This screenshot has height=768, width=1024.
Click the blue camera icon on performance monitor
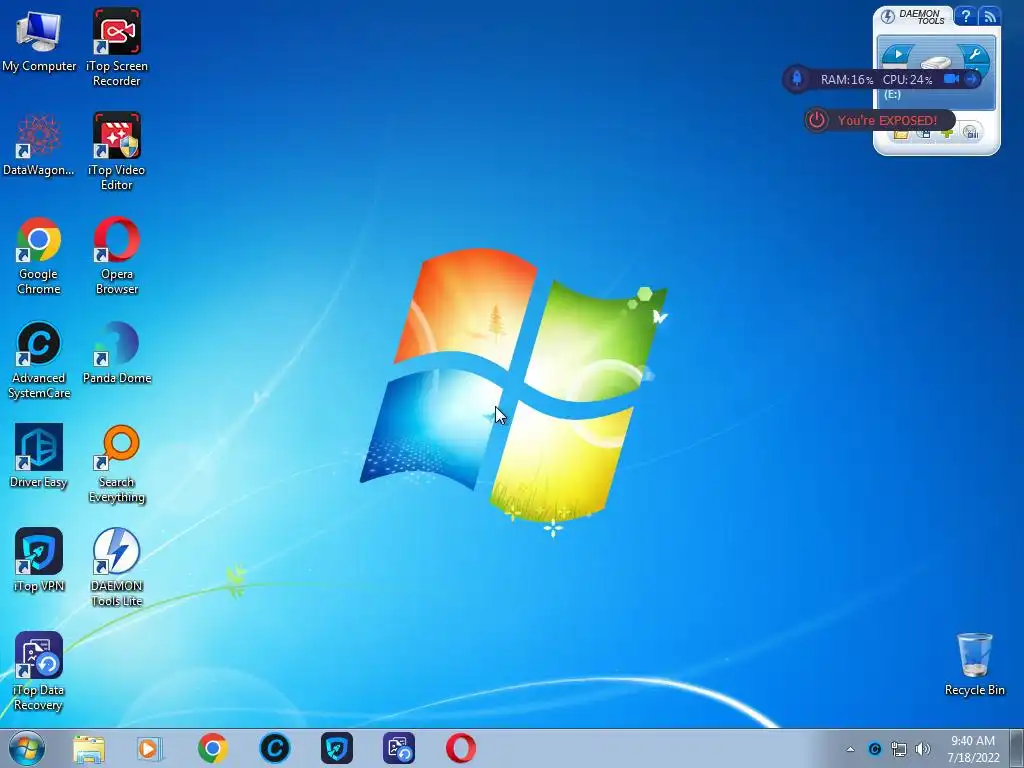pos(952,79)
